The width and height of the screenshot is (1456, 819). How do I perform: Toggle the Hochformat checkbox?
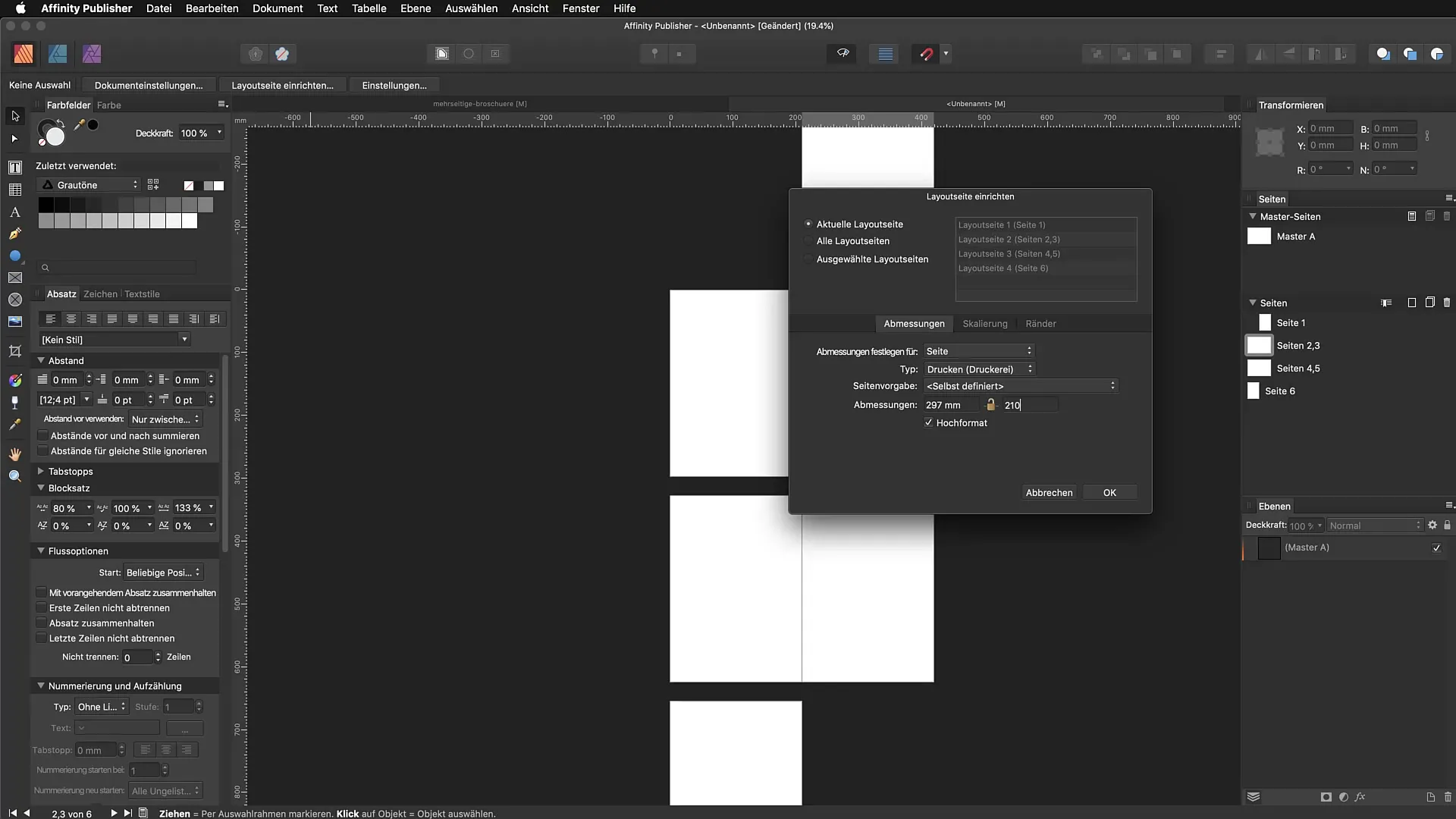click(x=929, y=422)
